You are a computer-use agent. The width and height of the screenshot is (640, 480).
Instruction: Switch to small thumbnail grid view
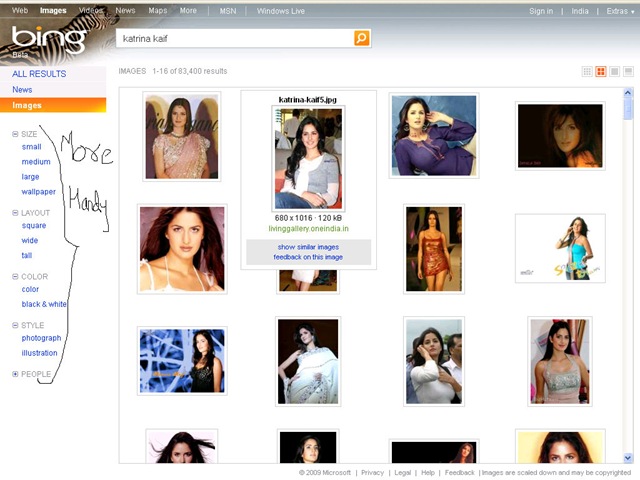(587, 72)
